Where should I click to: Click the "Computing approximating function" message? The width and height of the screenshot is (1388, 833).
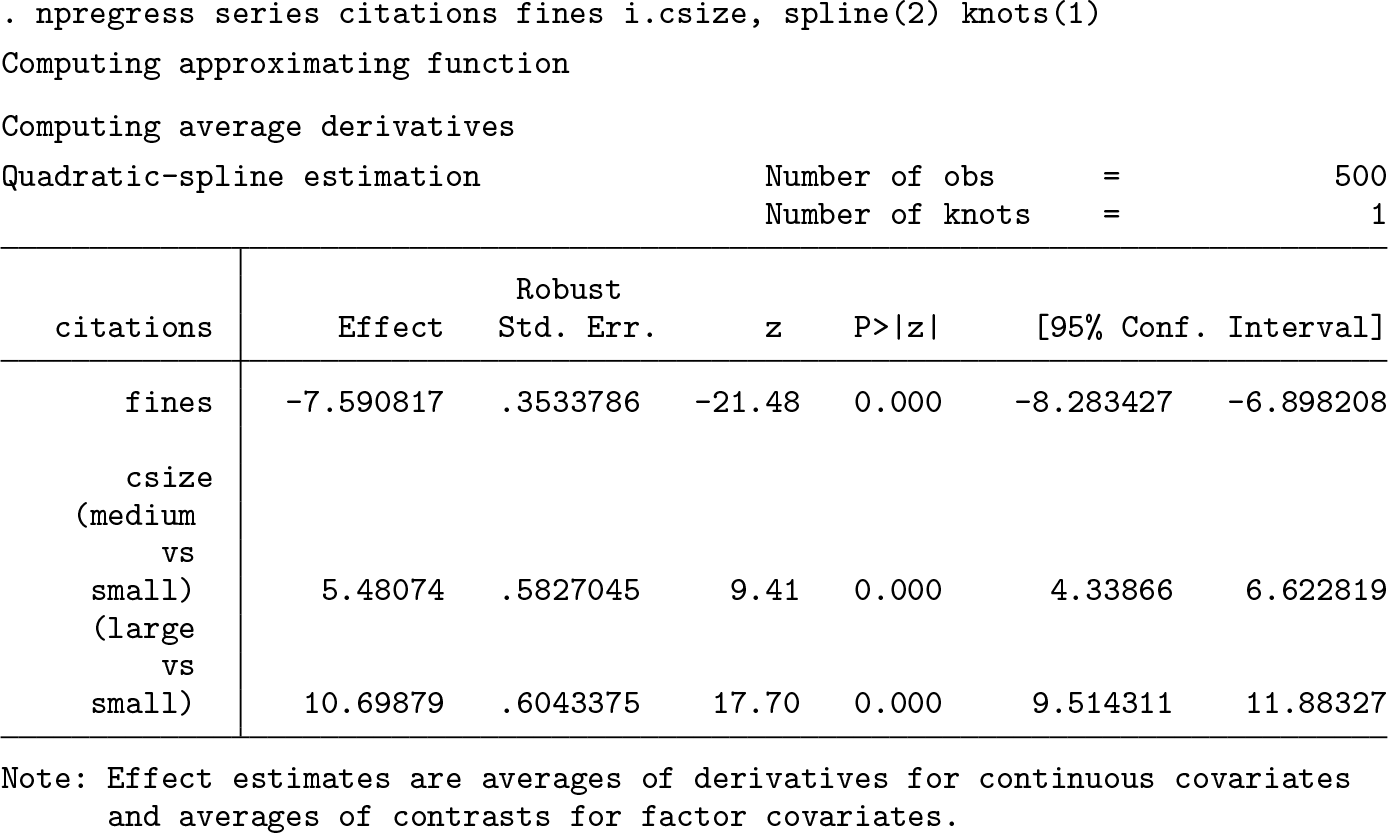point(285,64)
